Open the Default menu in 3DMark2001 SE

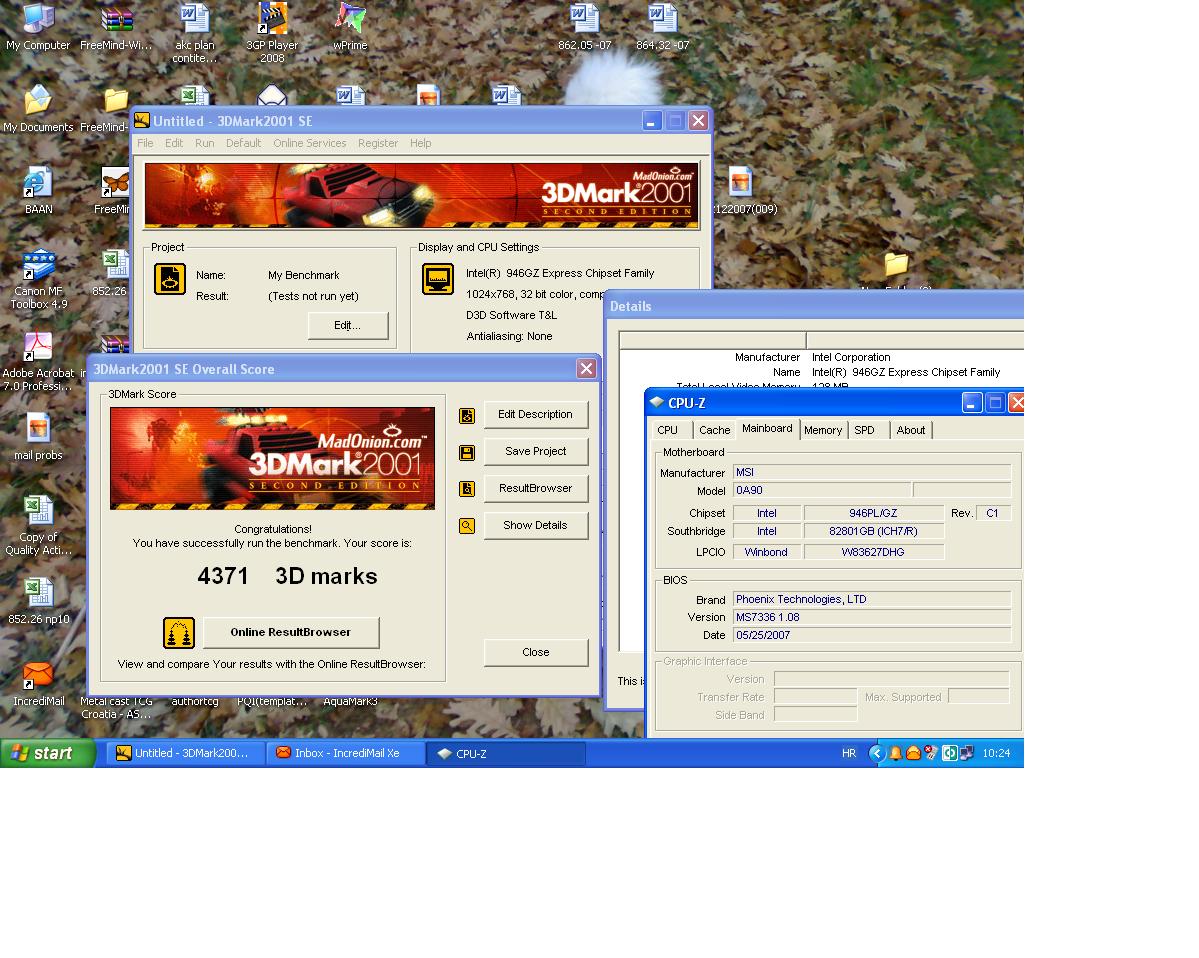[x=243, y=143]
